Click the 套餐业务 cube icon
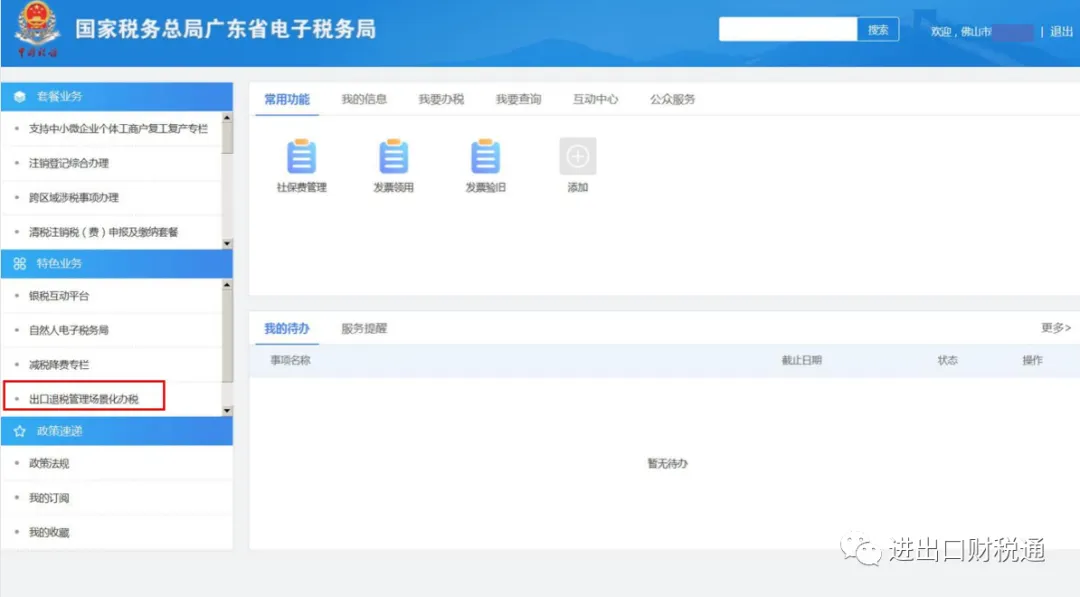 pos(20,97)
